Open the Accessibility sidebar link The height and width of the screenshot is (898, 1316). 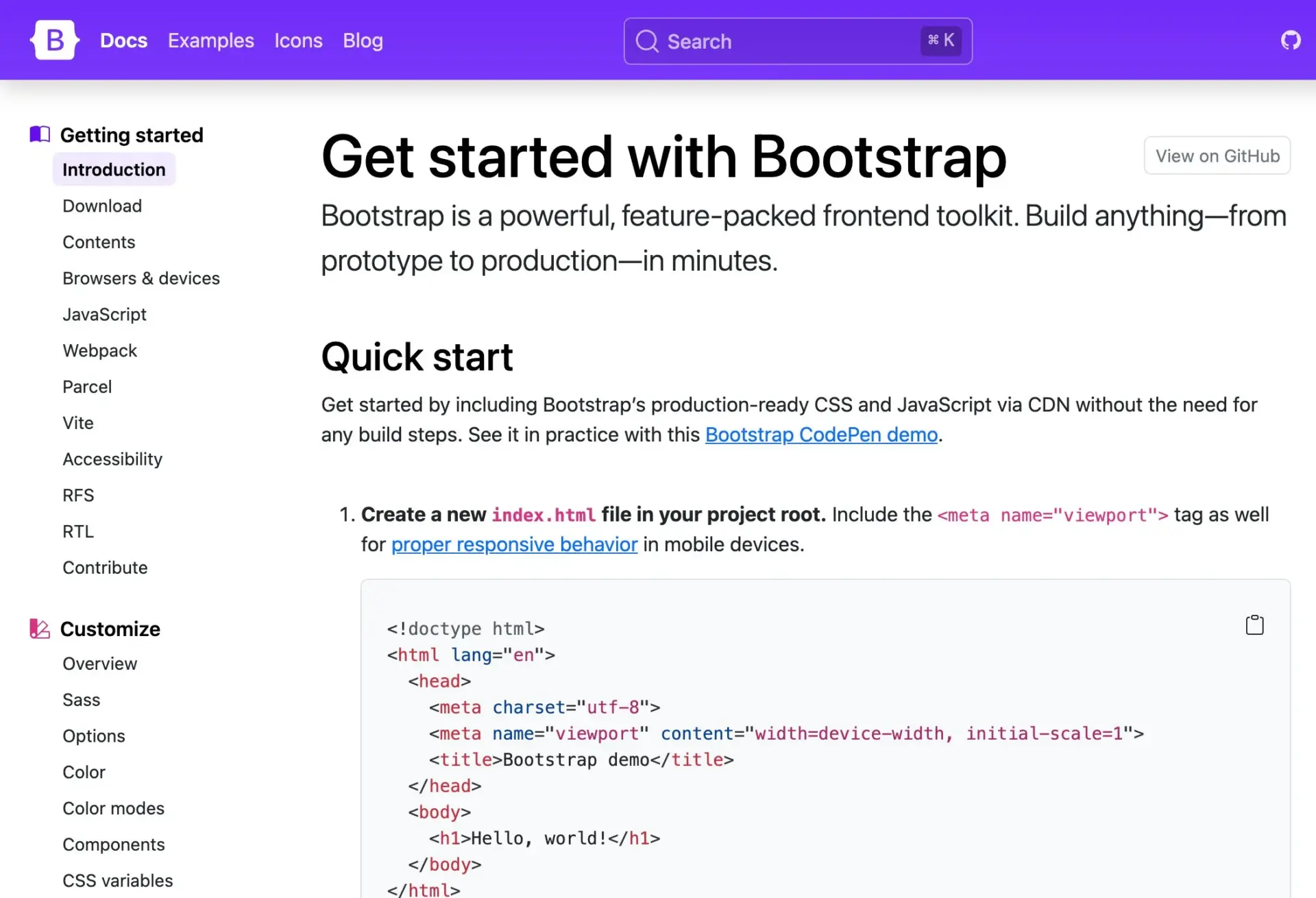112,459
